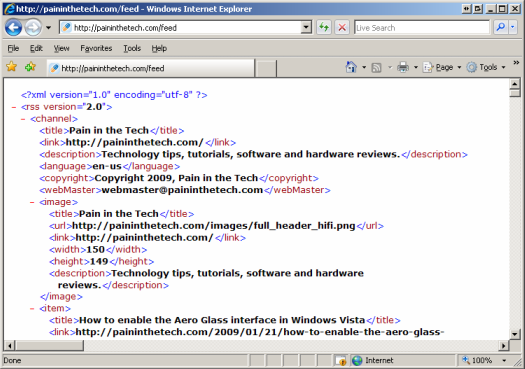Click the Forward navigation button
The width and height of the screenshot is (525, 369).
[33, 27]
